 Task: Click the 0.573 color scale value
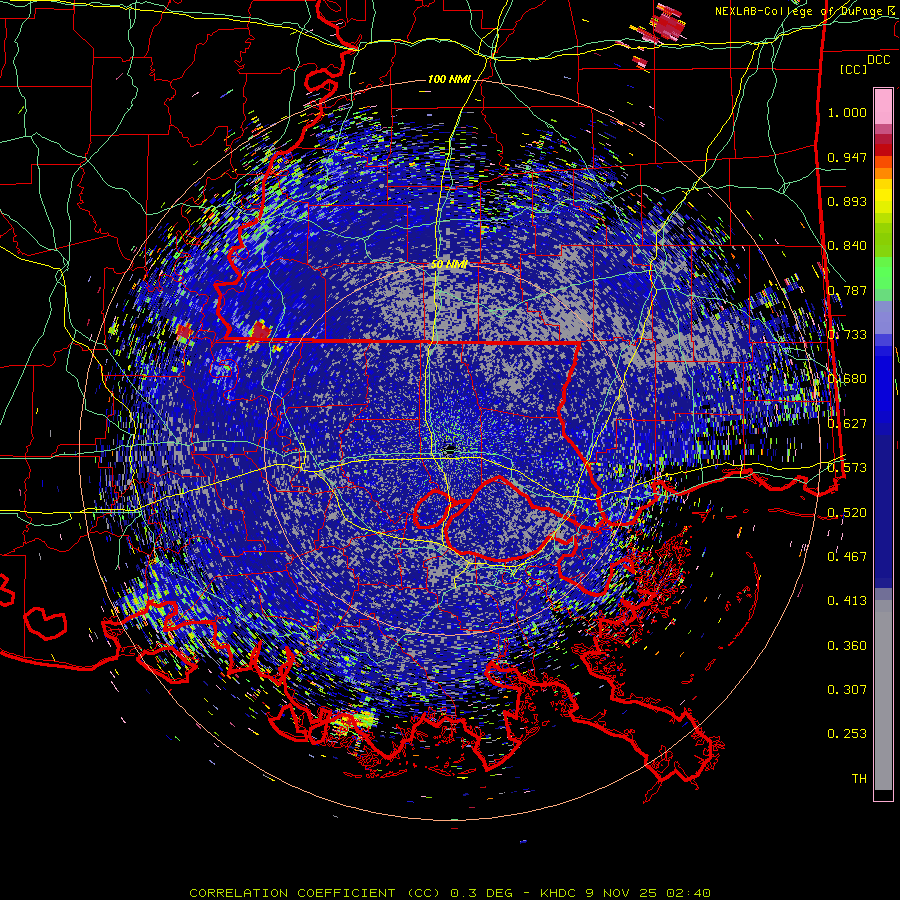tap(847, 468)
